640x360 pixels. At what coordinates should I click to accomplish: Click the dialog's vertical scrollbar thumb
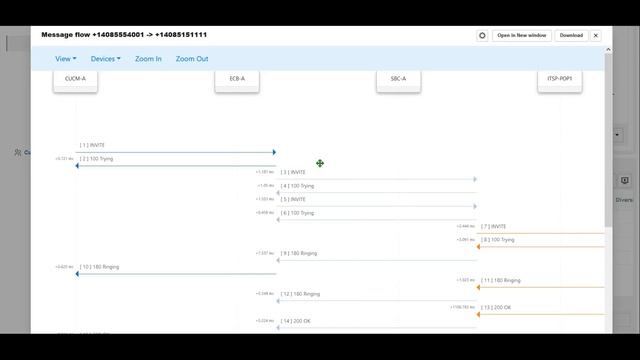pyautogui.click(x=608, y=140)
